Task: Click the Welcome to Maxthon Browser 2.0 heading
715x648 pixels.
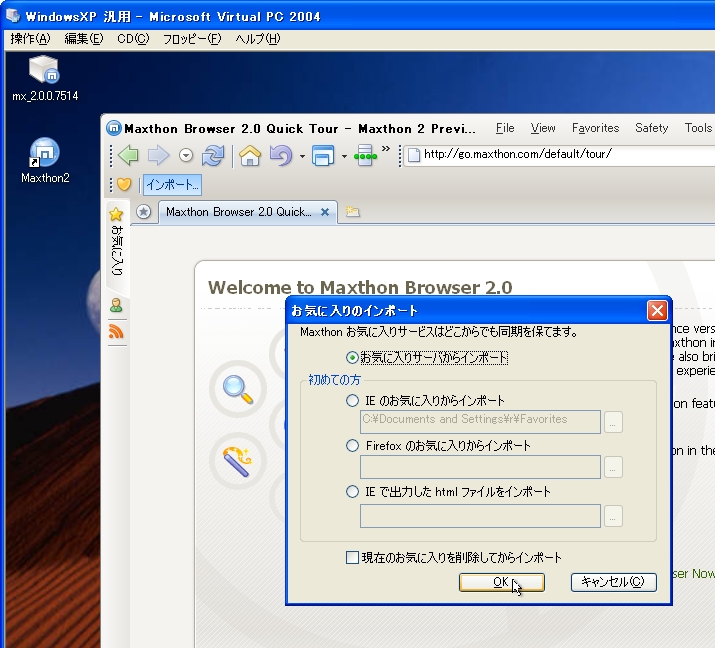Action: (x=360, y=287)
